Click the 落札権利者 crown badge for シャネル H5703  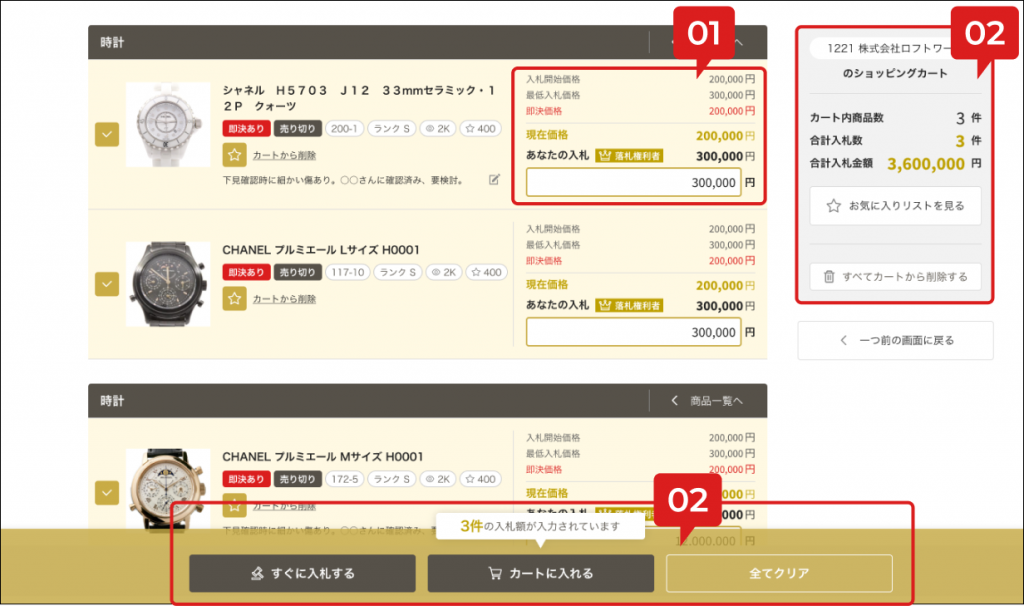click(x=629, y=156)
